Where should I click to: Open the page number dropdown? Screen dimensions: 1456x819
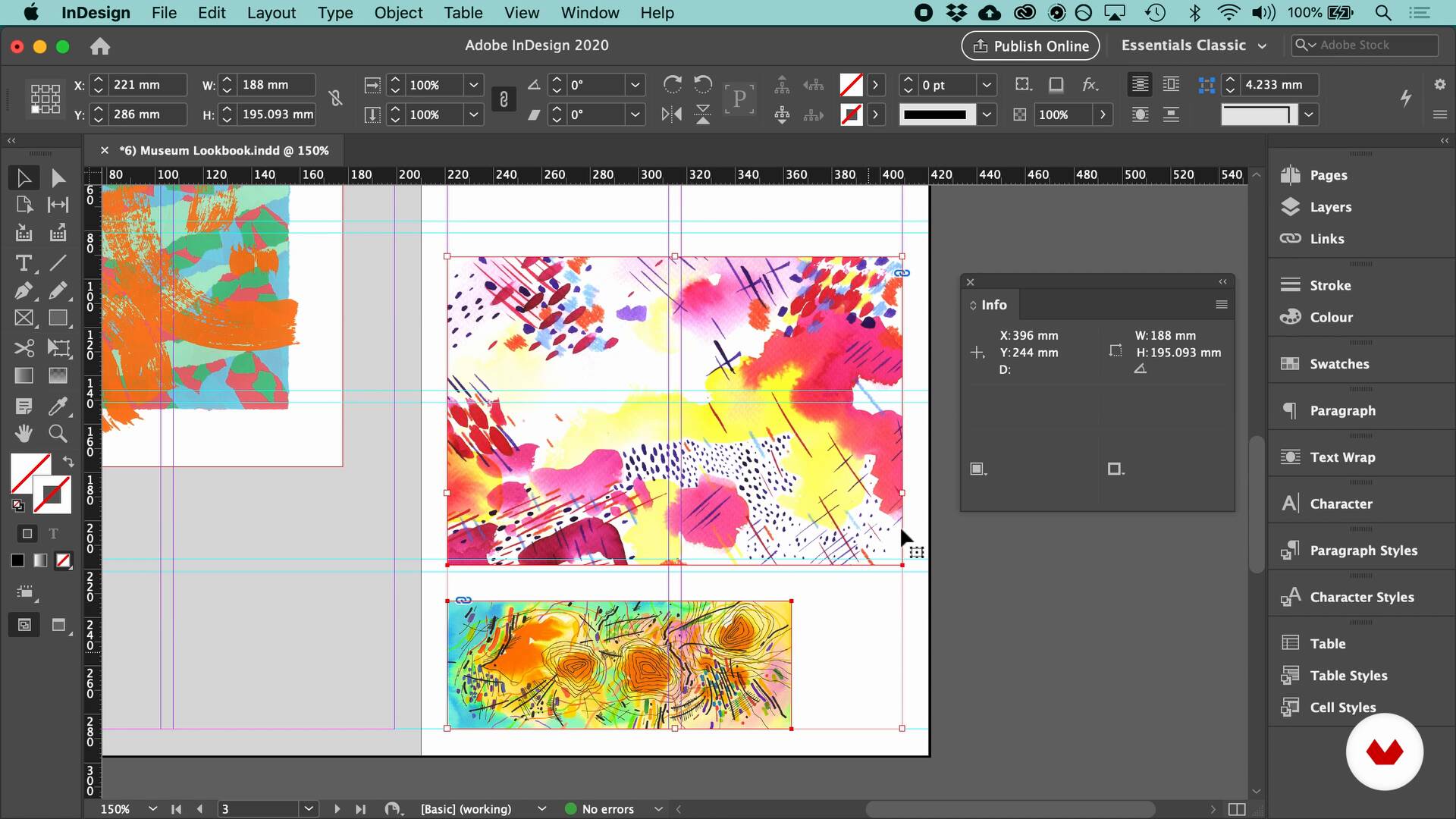tap(309, 809)
